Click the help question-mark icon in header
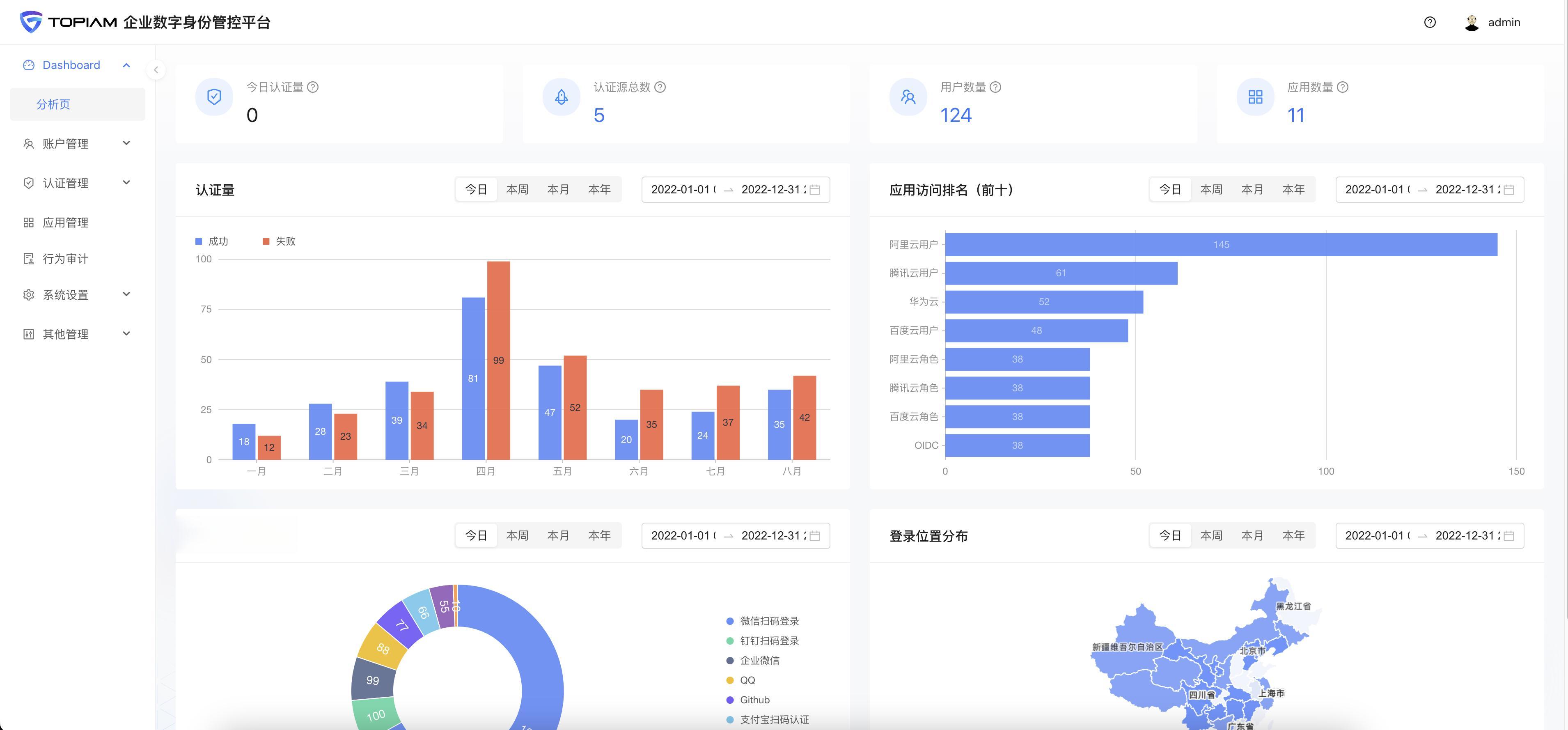Viewport: 1568px width, 730px height. pos(1430,23)
